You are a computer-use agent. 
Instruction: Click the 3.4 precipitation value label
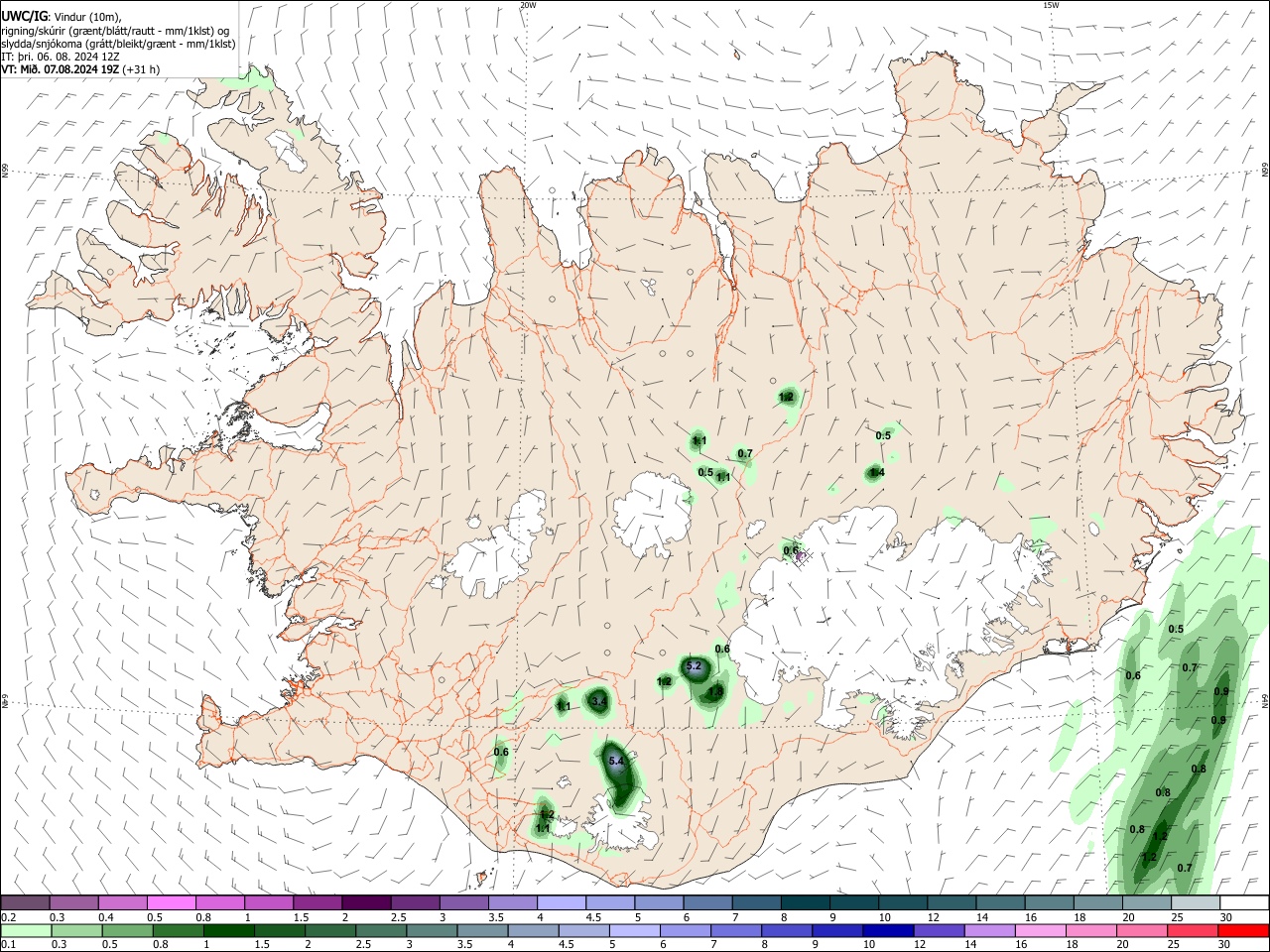[598, 701]
